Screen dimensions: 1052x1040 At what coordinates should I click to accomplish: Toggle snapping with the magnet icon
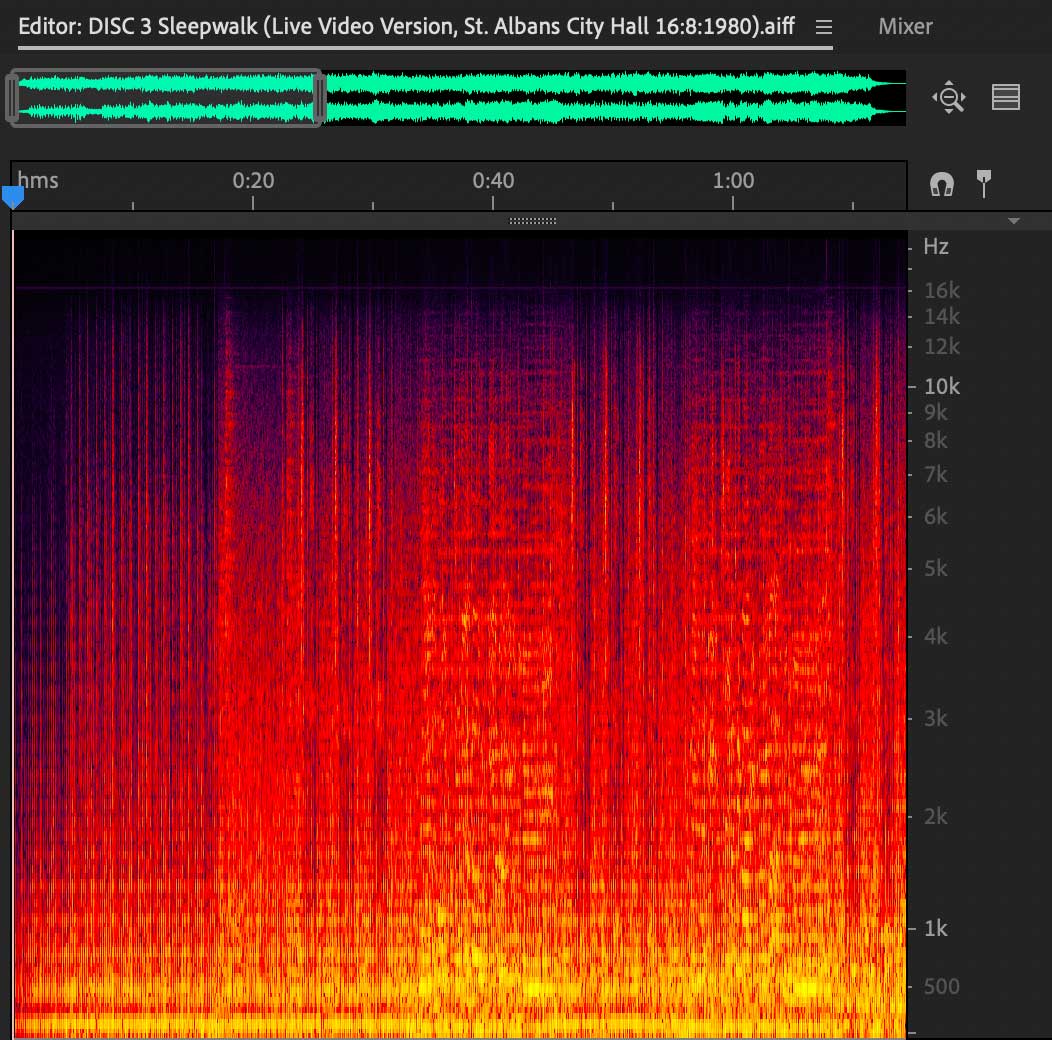pos(941,183)
